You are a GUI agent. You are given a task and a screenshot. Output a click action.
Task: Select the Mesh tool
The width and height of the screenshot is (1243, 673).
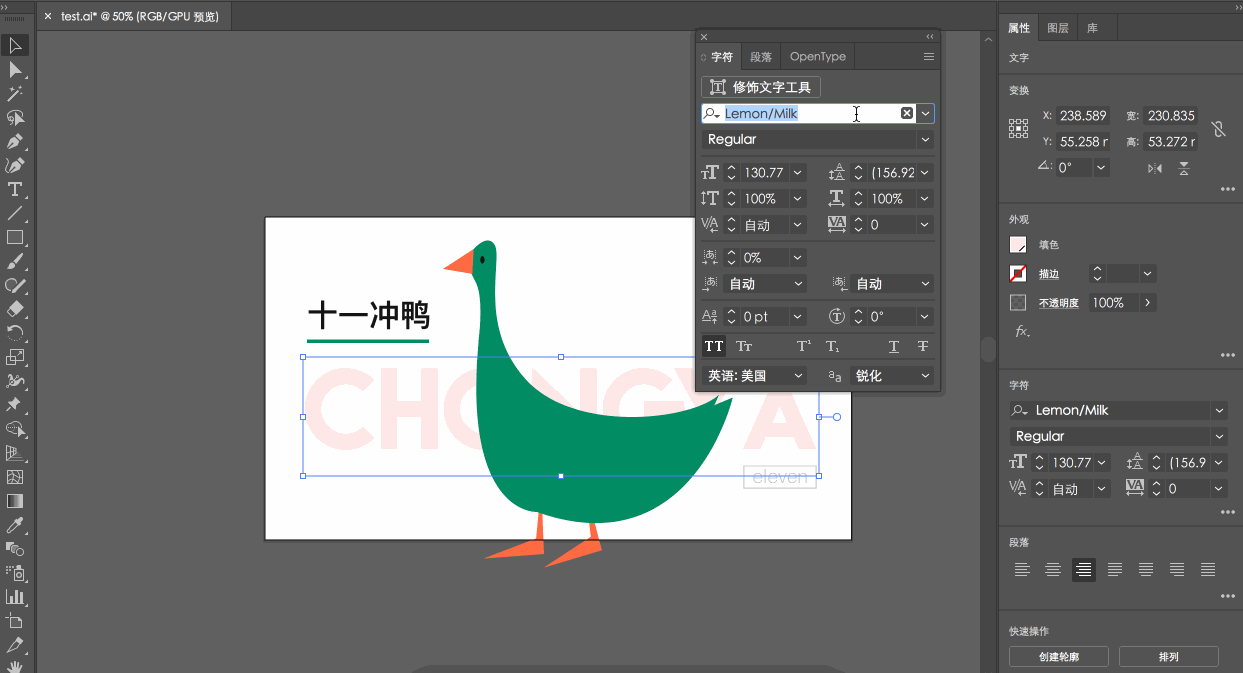pos(16,477)
